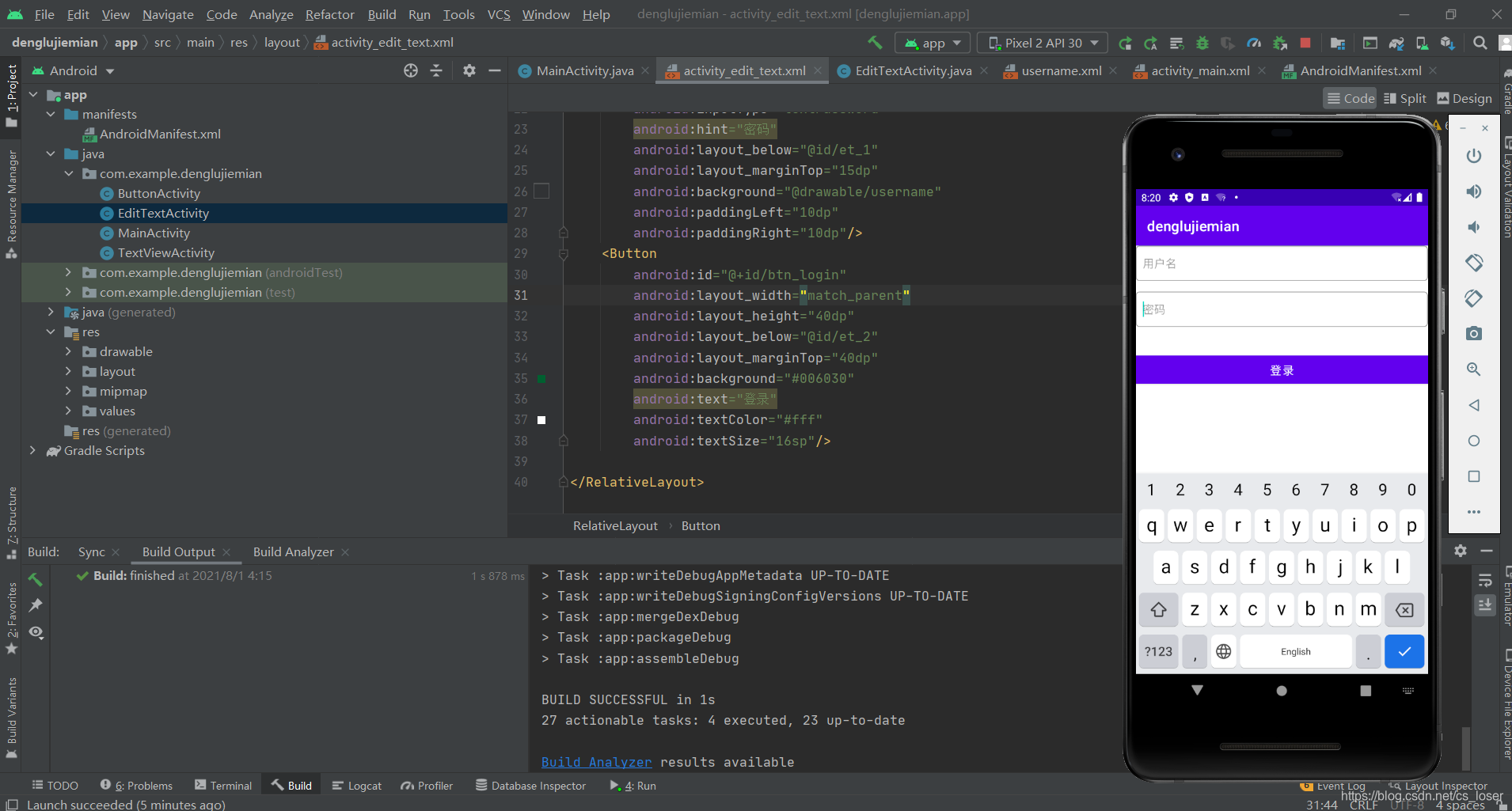This screenshot has height=811, width=1512.
Task: Open the Build Analyzer tab
Action: [293, 551]
